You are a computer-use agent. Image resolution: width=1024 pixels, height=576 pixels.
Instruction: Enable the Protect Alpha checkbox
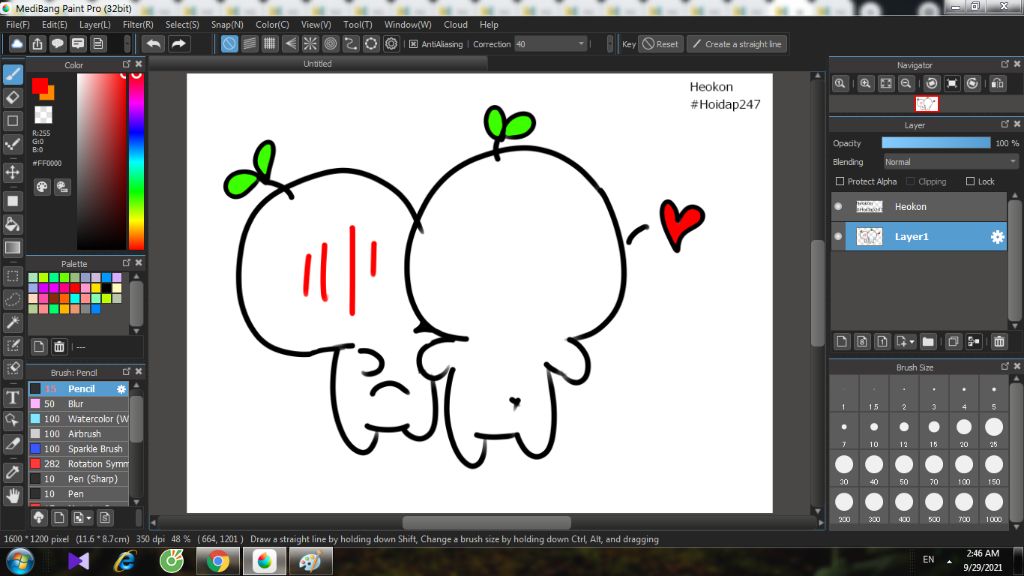click(x=840, y=182)
